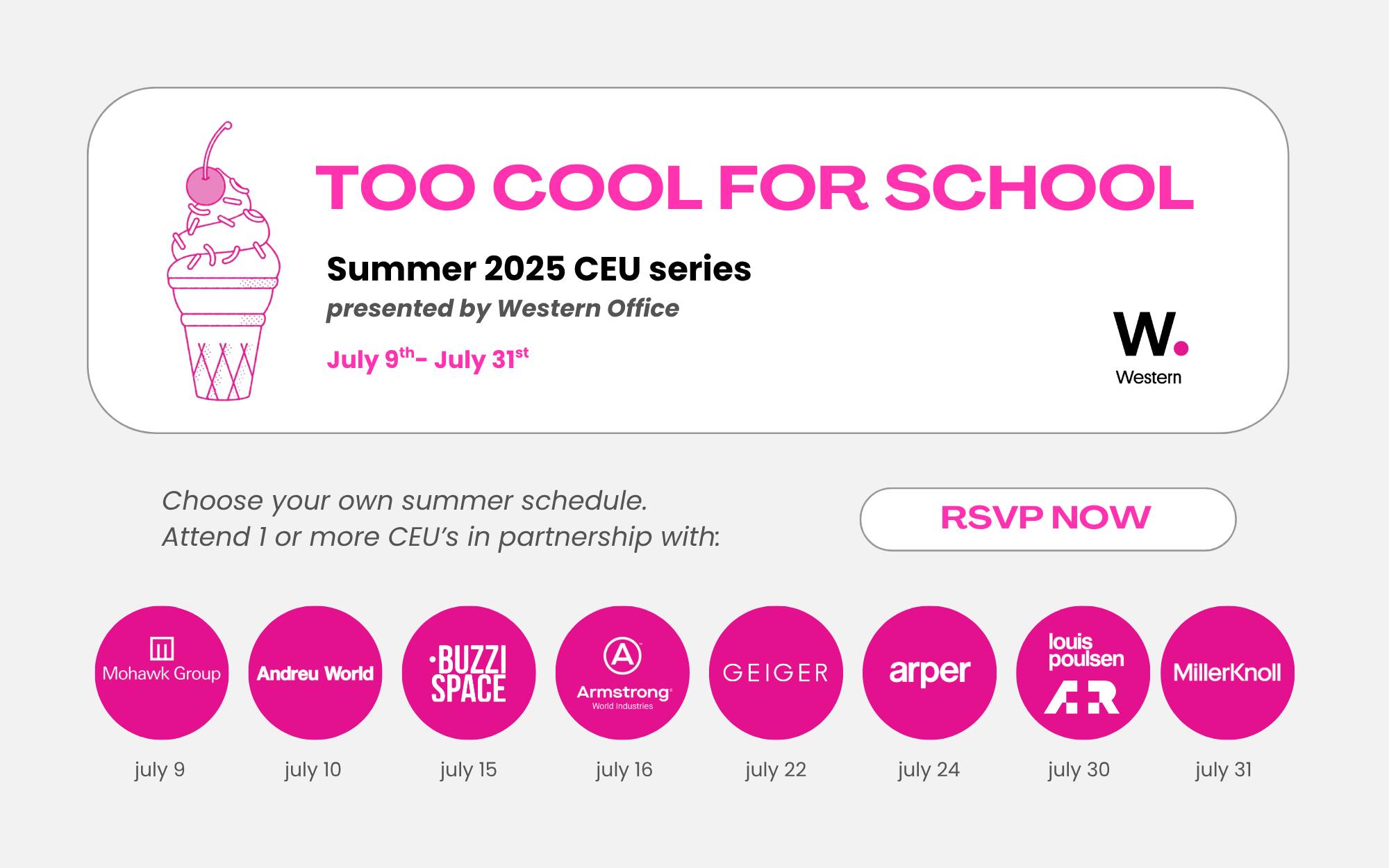Click the Louis Poulsen logo circle

pos(1083,672)
